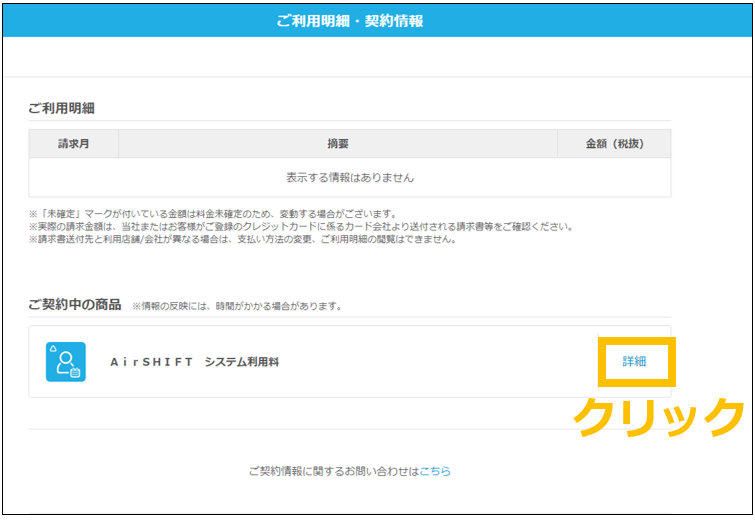Click the ご契約中の商品 section heading
755x520 pixels.
click(75, 304)
